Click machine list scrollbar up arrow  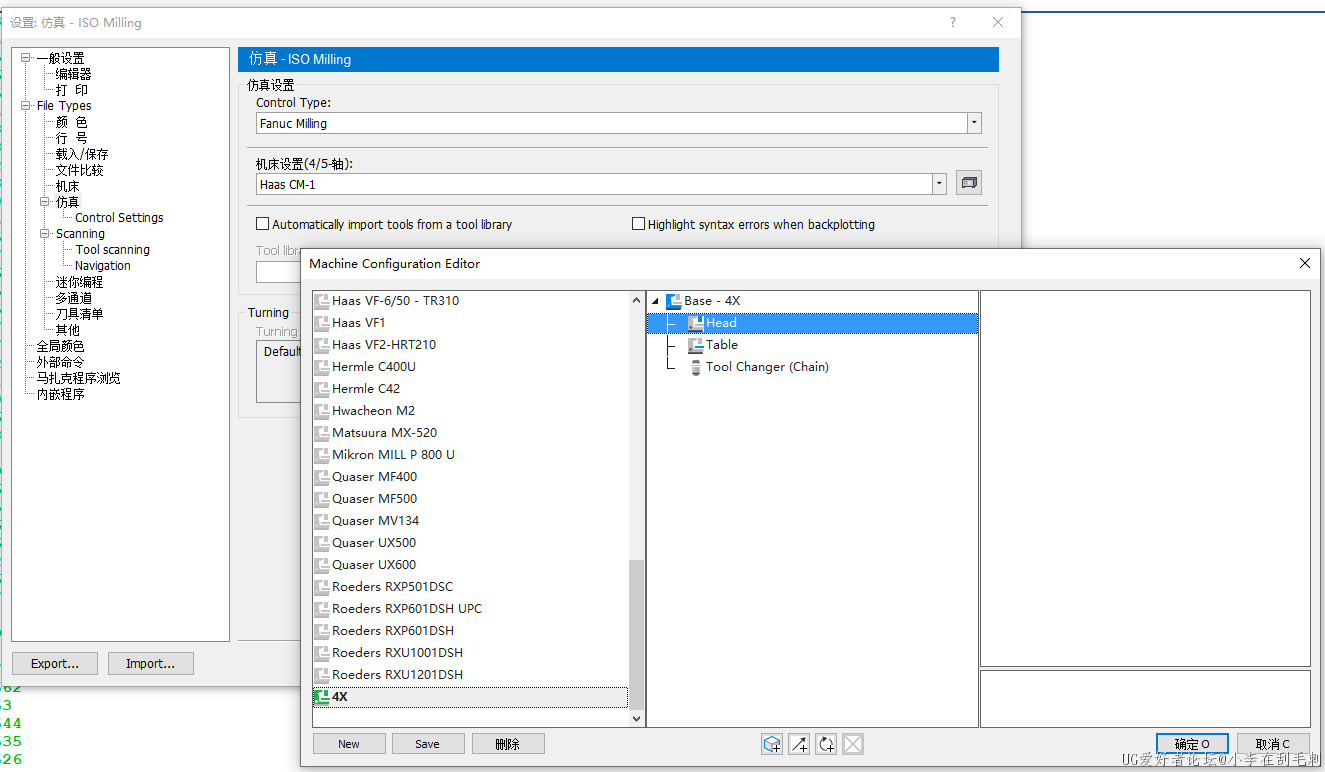637,300
